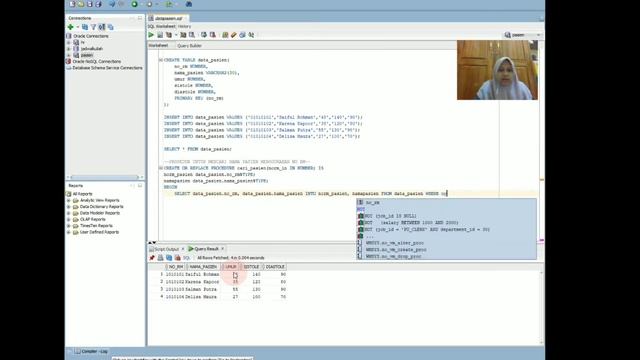Click the Open file folder icon
The height and width of the screenshot is (360, 640).
click(81, 4)
